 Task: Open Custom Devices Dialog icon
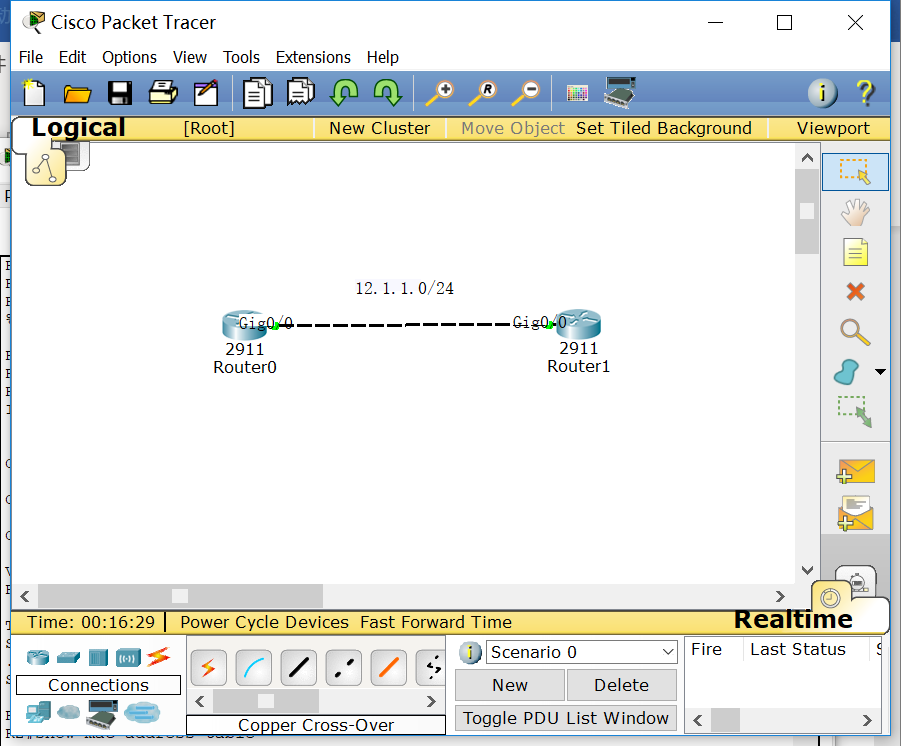(620, 92)
